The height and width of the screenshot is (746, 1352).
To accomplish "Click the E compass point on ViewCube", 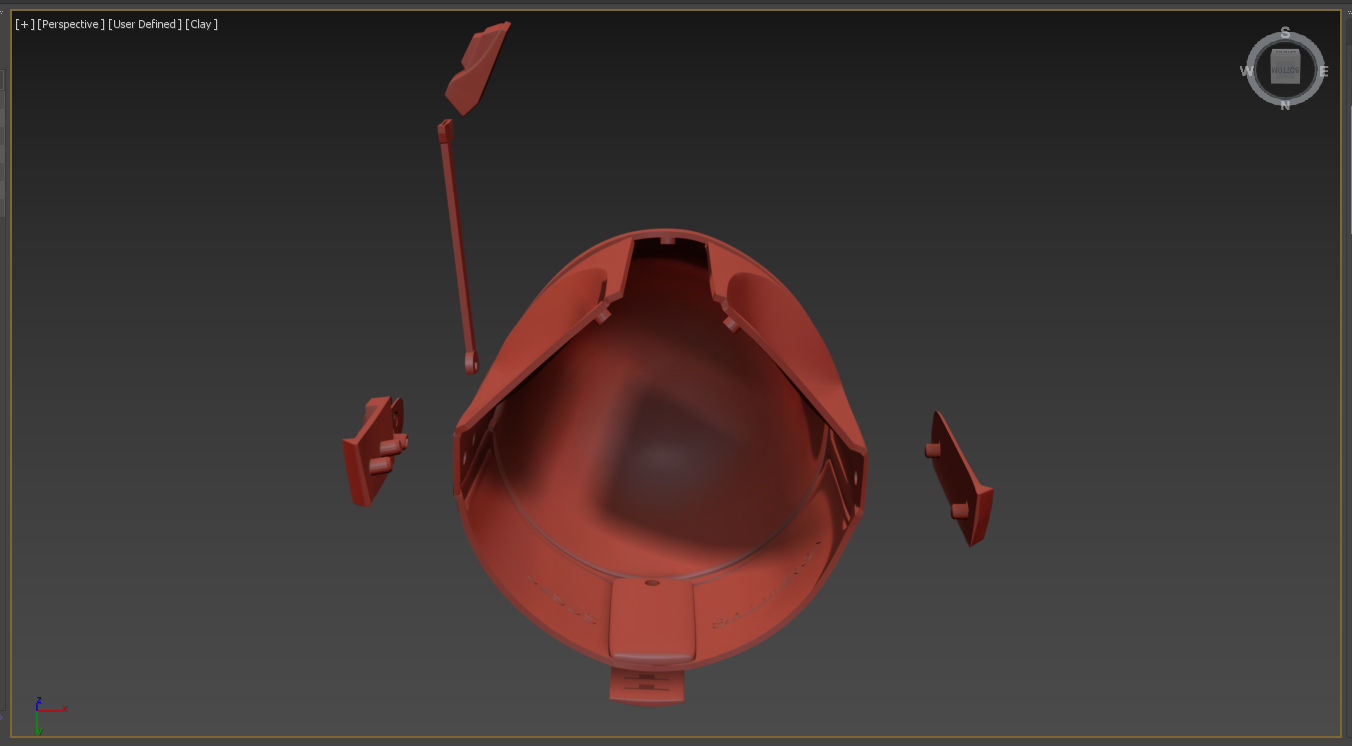I will click(x=1323, y=71).
